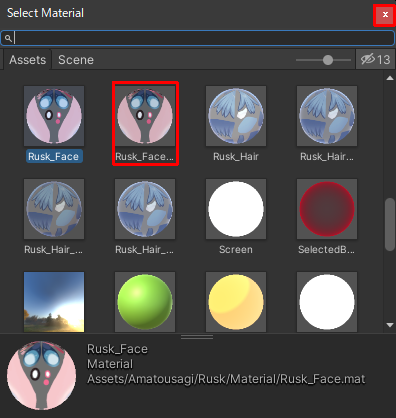This screenshot has width=396, height=418.
Task: Click the Assets/Amatousagi/Rusk/Material/Rusk_Face.mat path text
Action: 226,379
